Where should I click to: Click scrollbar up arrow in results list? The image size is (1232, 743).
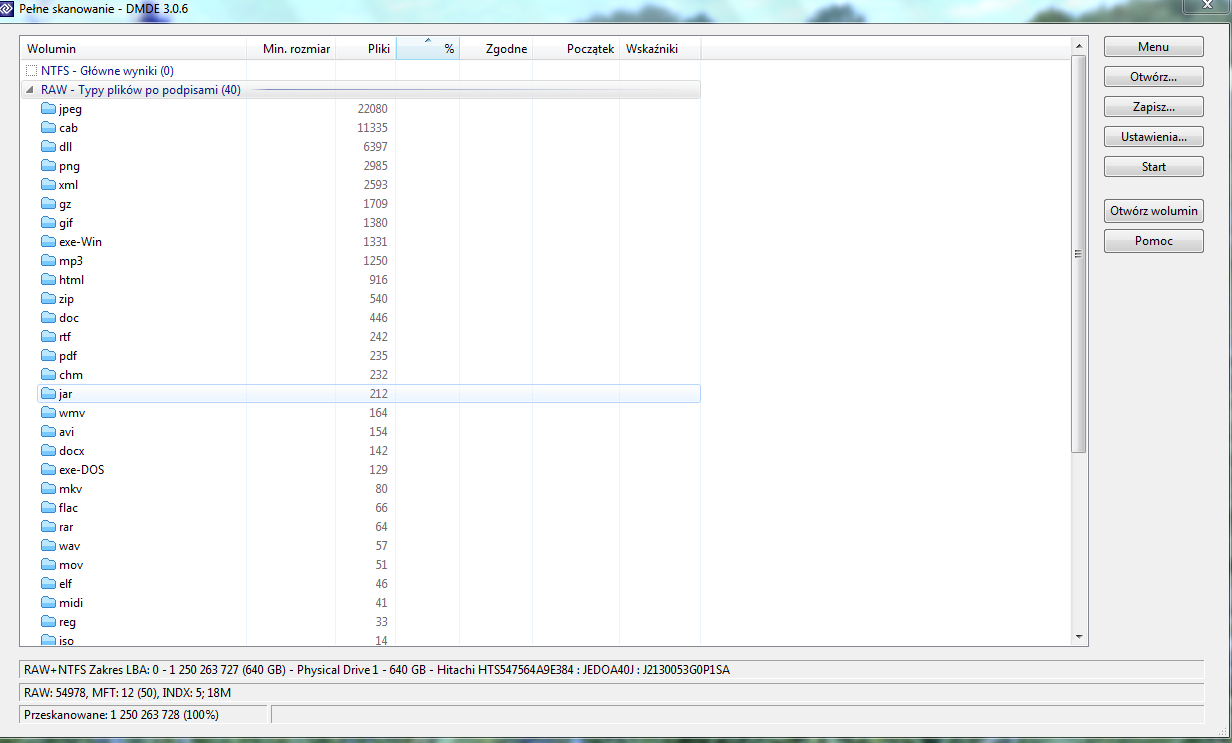[x=1079, y=47]
